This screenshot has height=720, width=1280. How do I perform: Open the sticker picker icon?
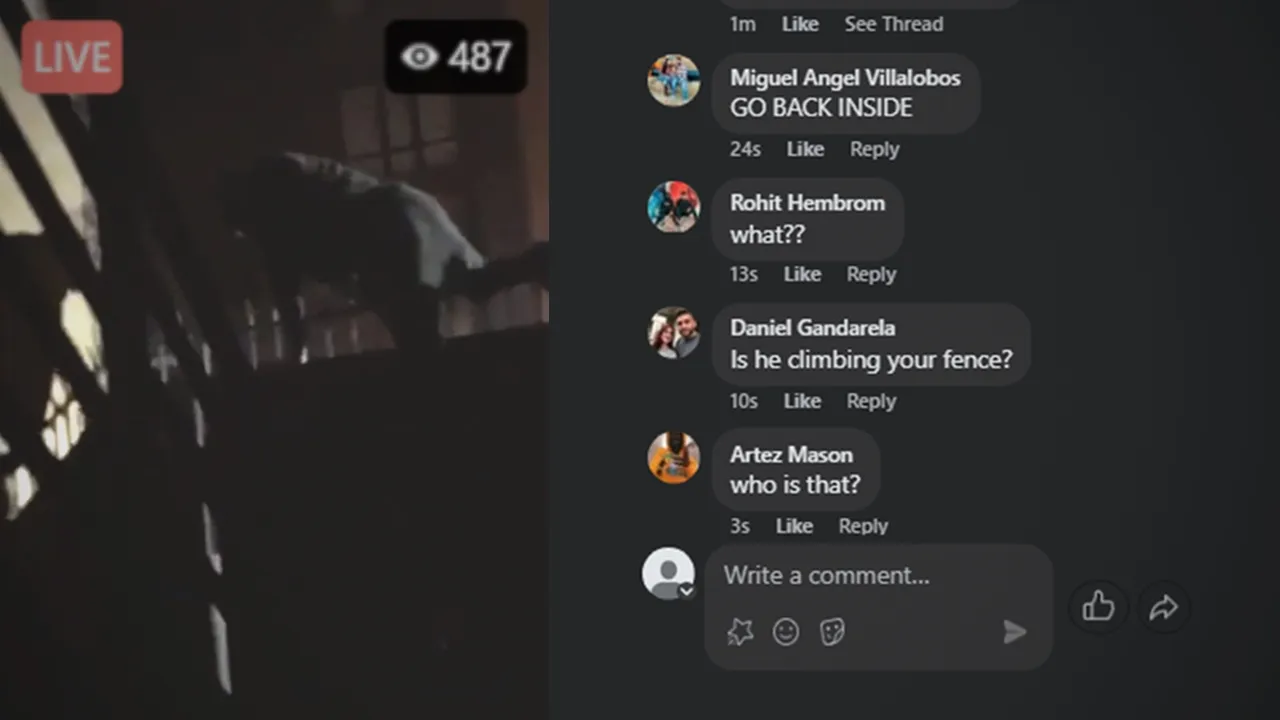[x=832, y=631]
